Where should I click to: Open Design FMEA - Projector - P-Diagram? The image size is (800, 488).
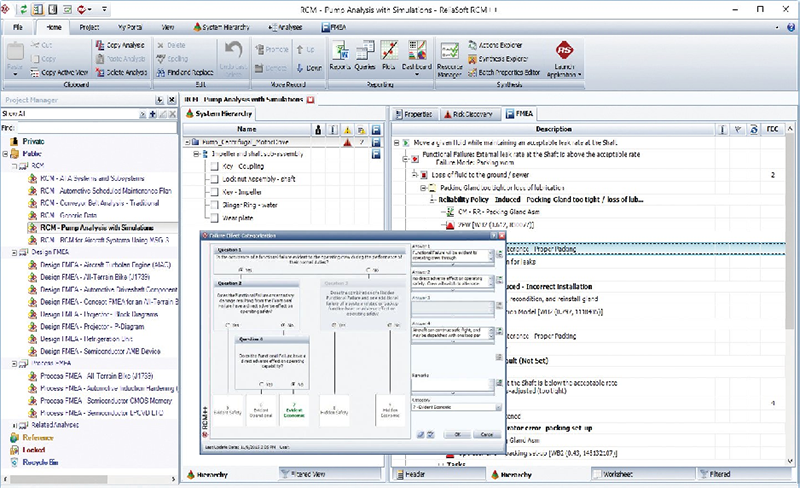point(92,327)
